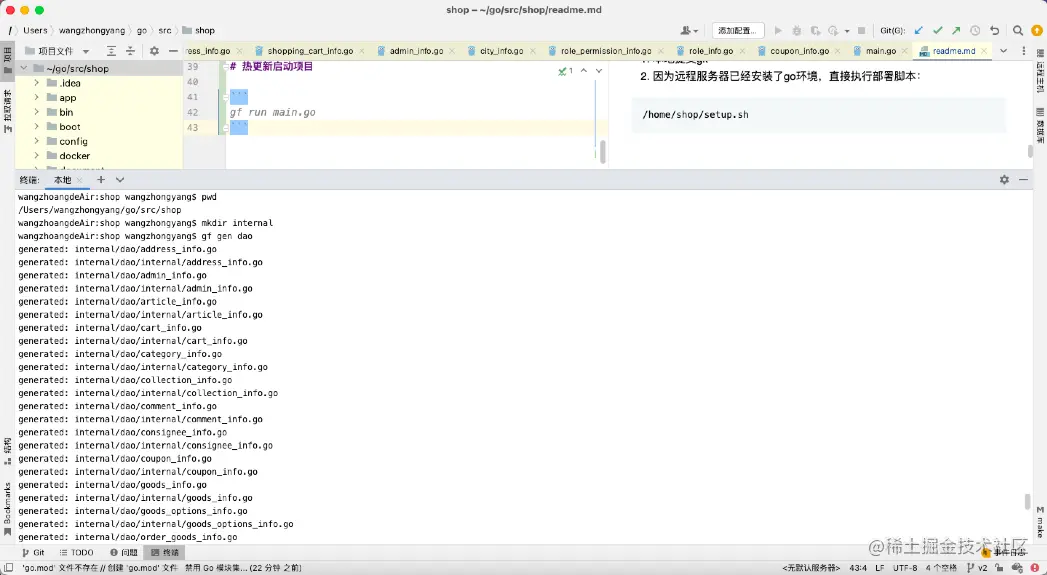This screenshot has height=575, width=1047.
Task: Switch to city_info.go tab
Action: coord(501,51)
